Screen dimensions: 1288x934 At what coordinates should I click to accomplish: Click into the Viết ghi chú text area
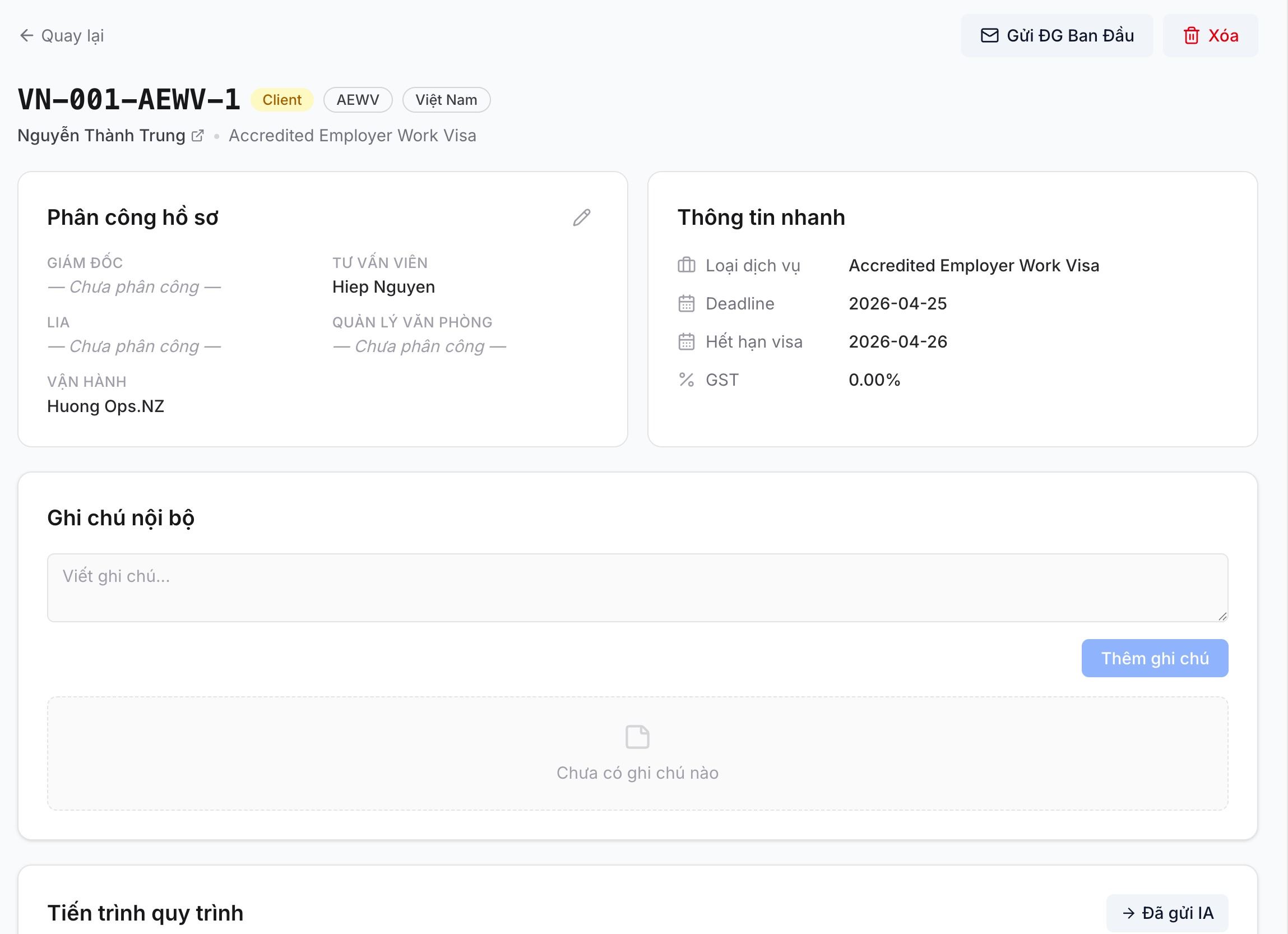coord(636,588)
